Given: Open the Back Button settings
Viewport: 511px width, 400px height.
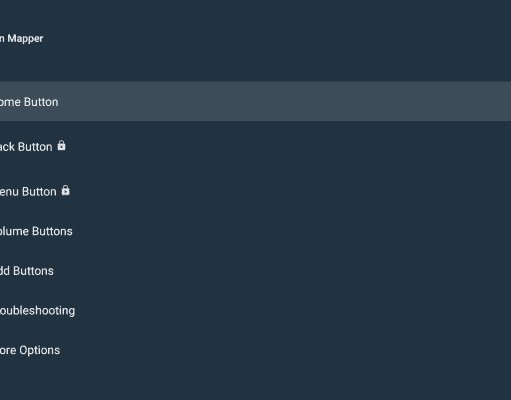Looking at the screenshot, I should tap(255, 146).
